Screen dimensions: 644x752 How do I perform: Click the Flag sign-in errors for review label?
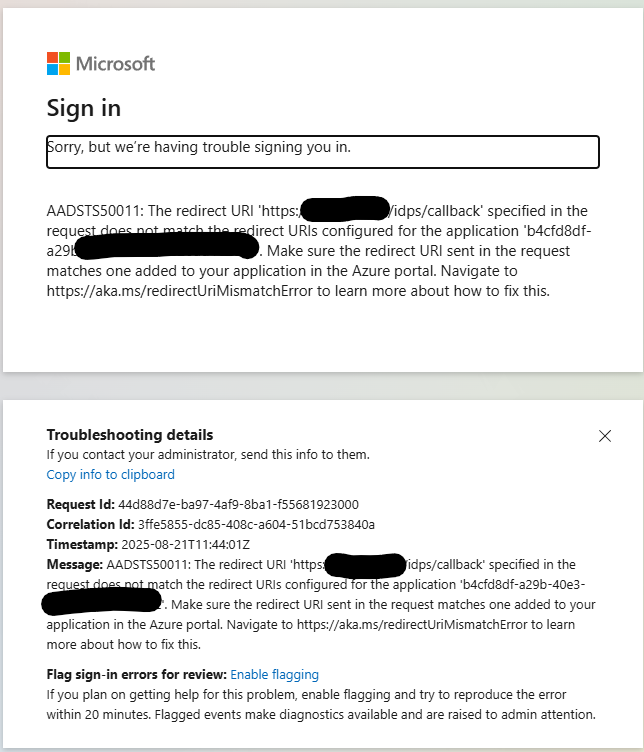[x=136, y=674]
